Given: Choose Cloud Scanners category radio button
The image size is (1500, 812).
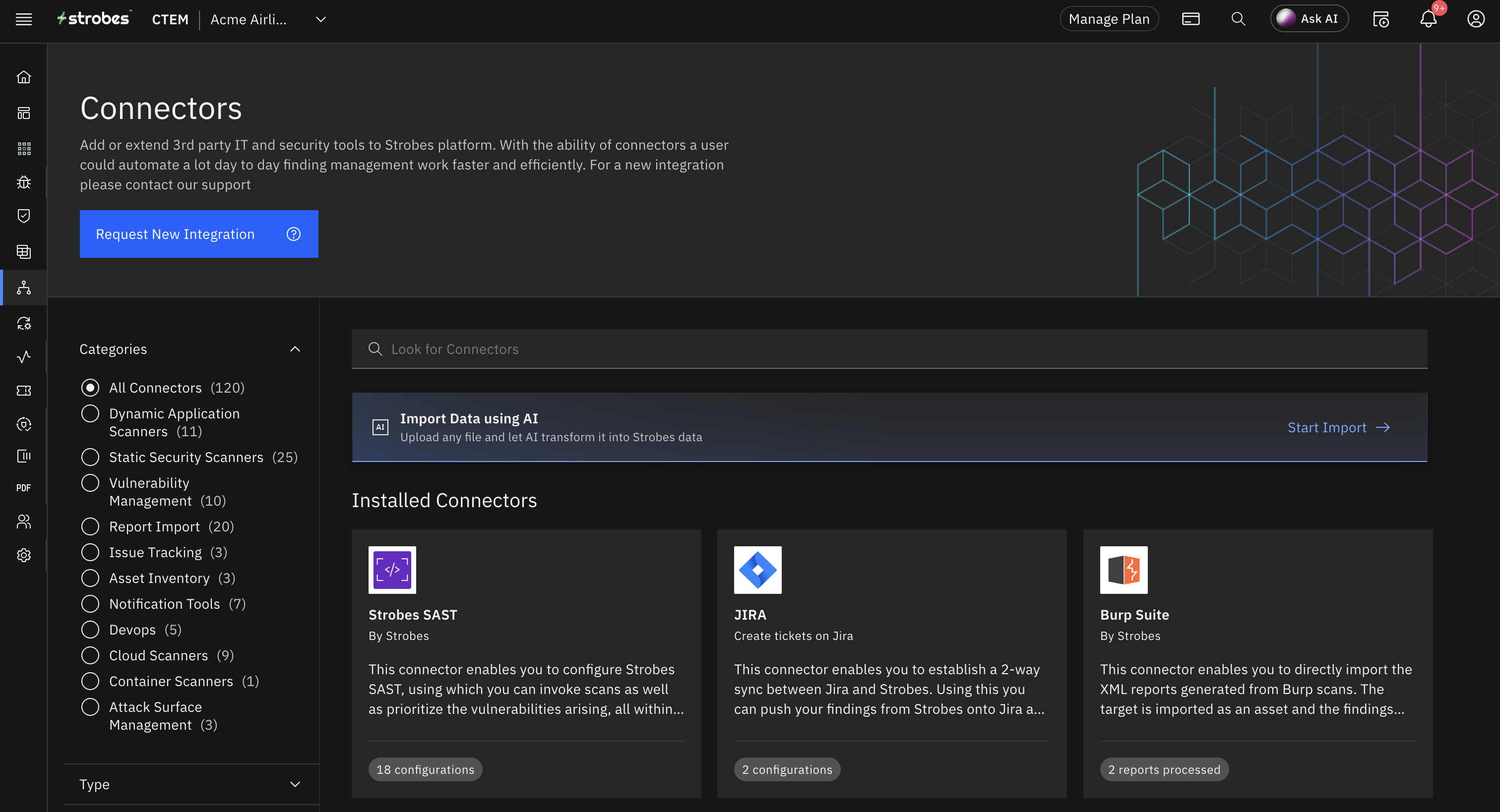Looking at the screenshot, I should pos(90,655).
